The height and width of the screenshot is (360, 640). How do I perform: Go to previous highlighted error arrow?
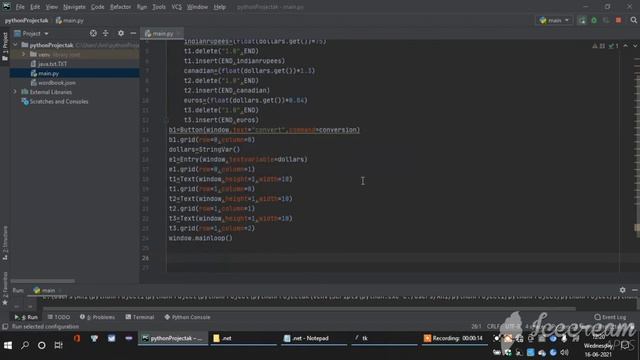click(x=626, y=46)
